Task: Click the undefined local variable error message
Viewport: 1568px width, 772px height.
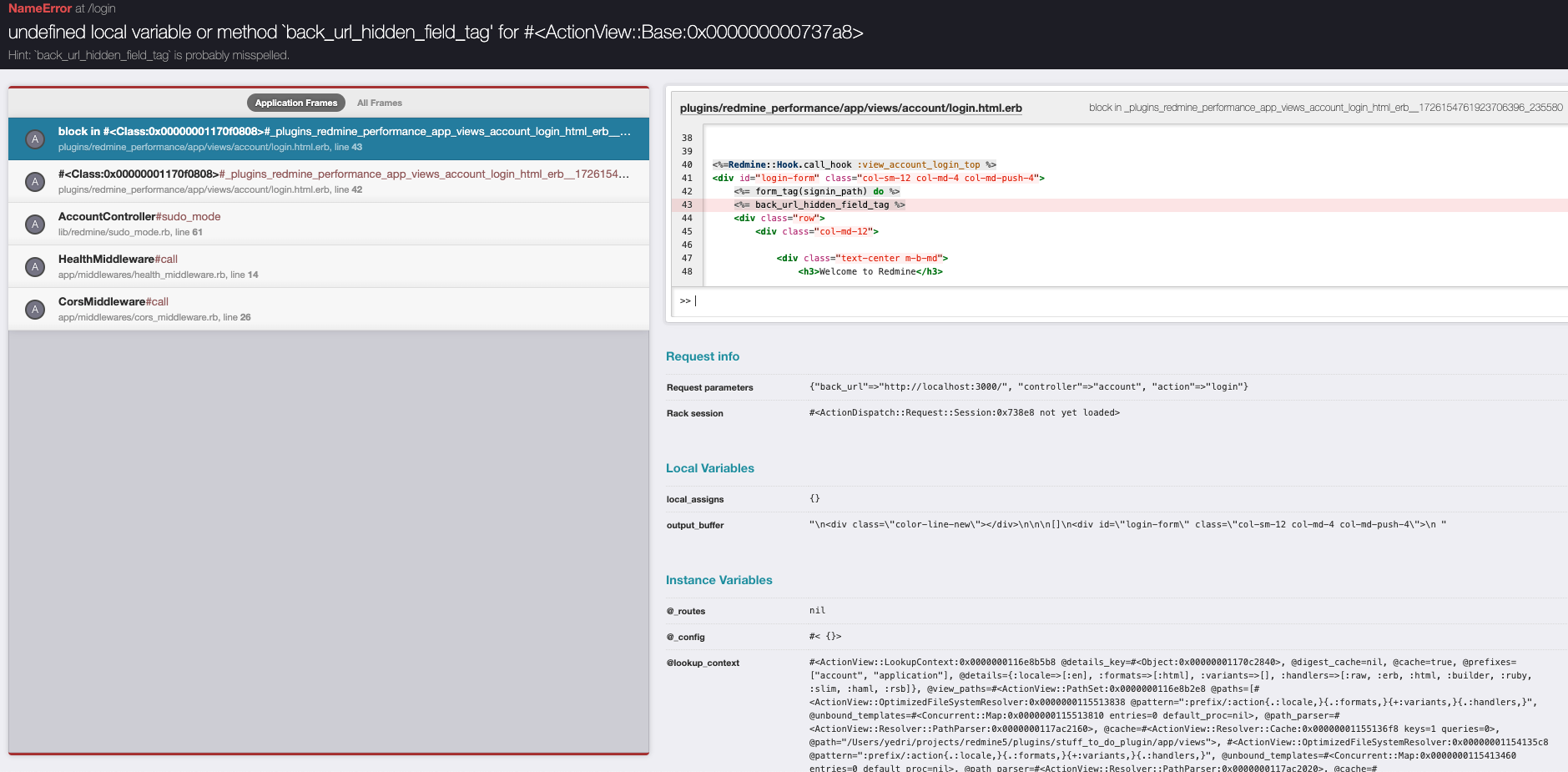Action: click(x=436, y=32)
